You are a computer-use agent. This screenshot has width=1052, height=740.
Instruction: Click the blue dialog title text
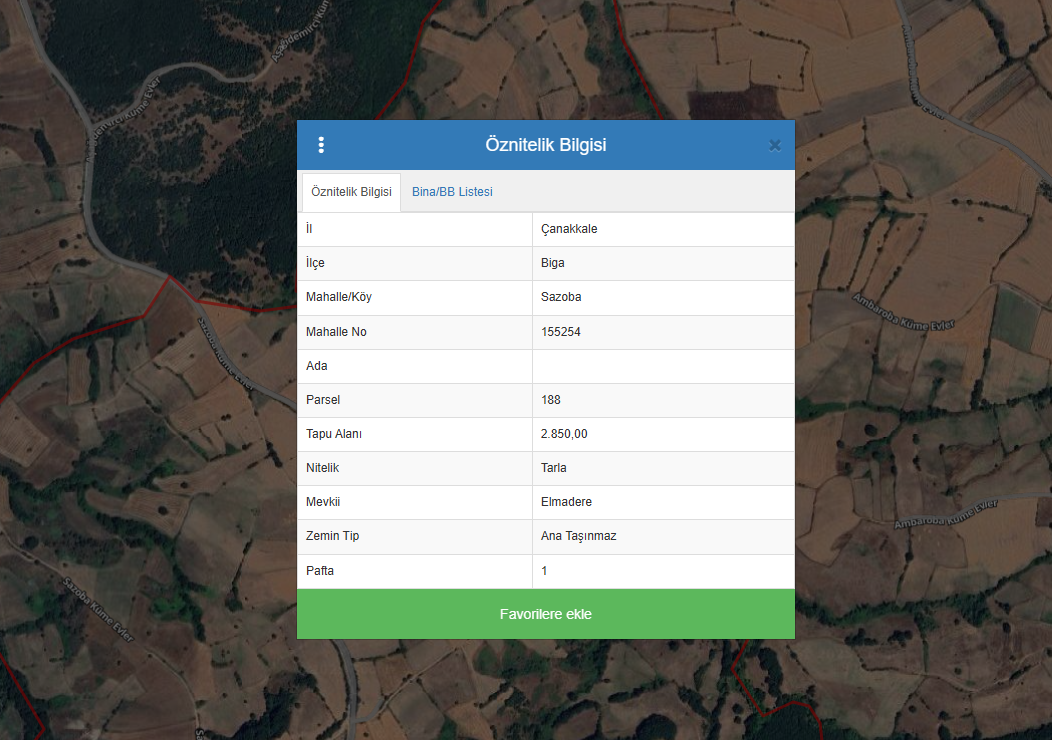coord(546,145)
